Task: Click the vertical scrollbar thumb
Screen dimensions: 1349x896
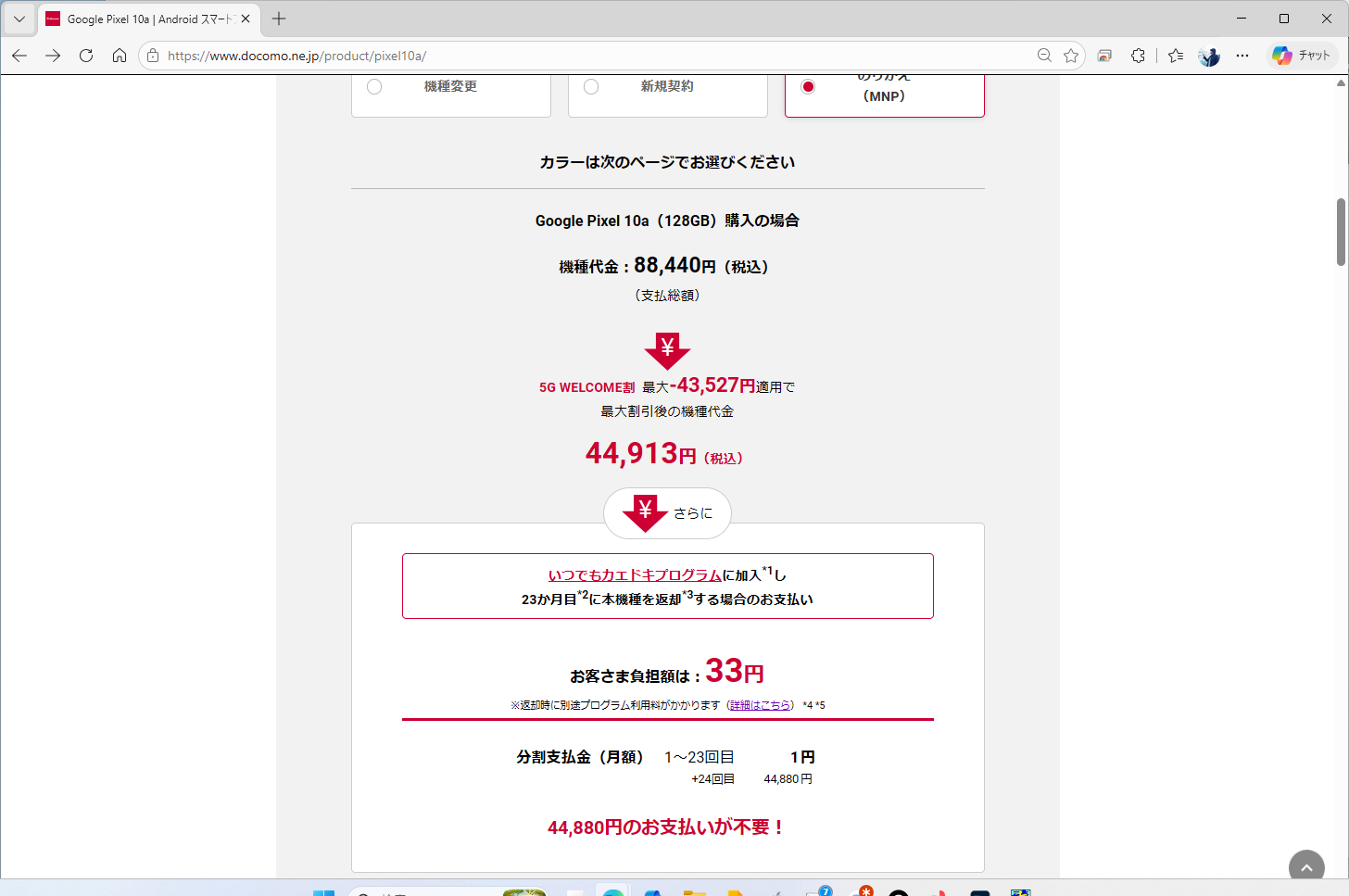Action: pyautogui.click(x=1341, y=232)
